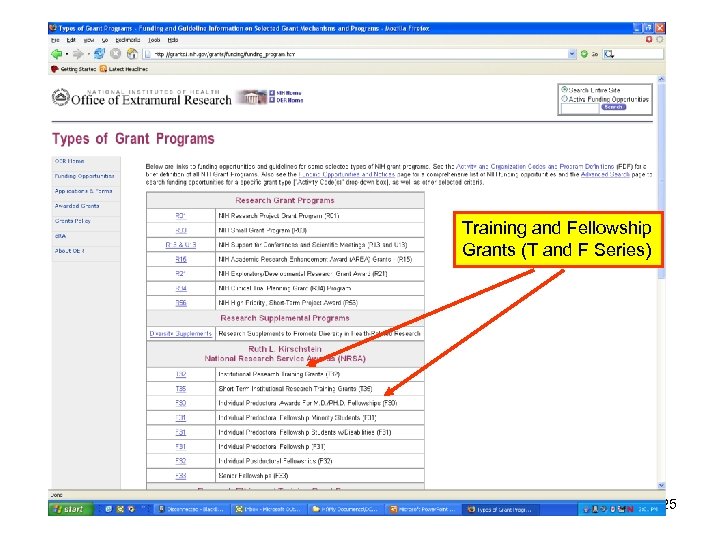Click the R03 small grant link

(x=181, y=231)
